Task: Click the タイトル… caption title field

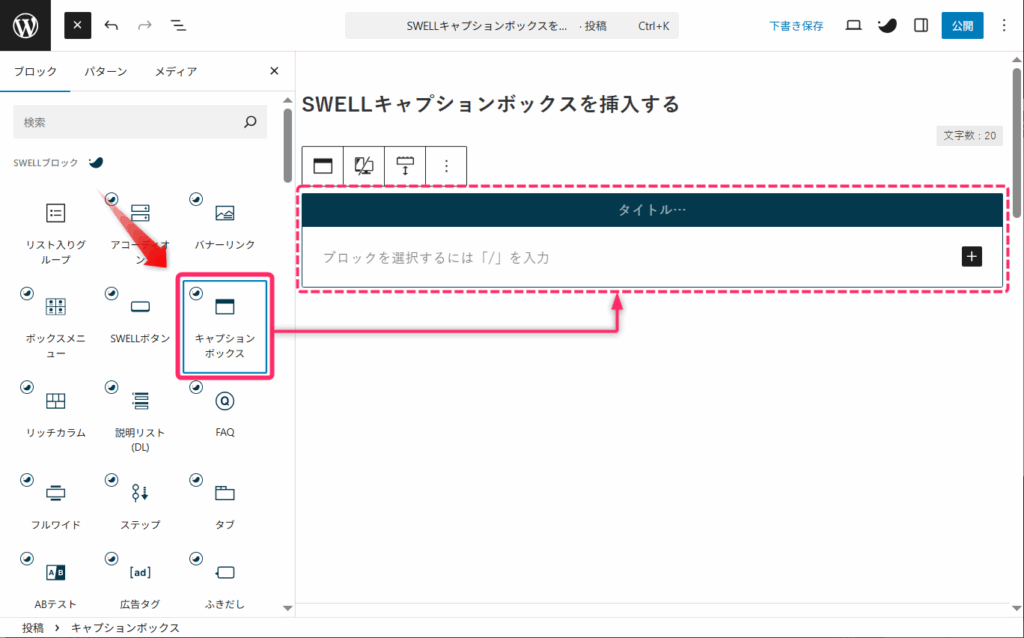Action: [652, 210]
